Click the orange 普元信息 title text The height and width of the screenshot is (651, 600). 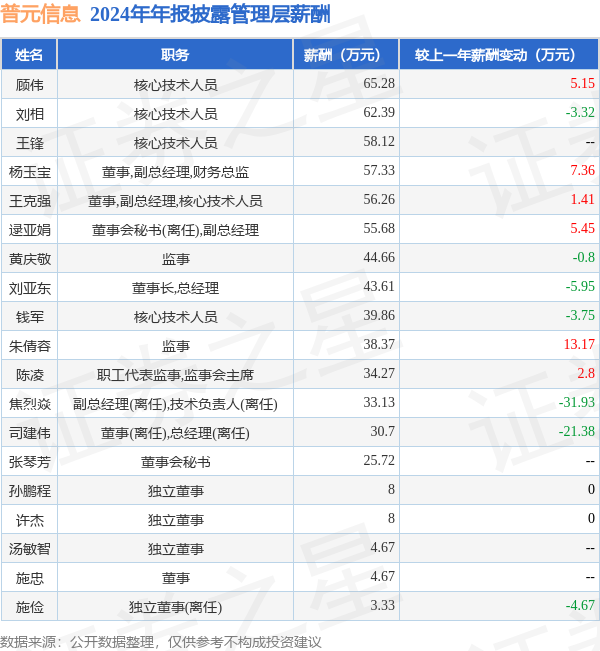click(x=40, y=14)
